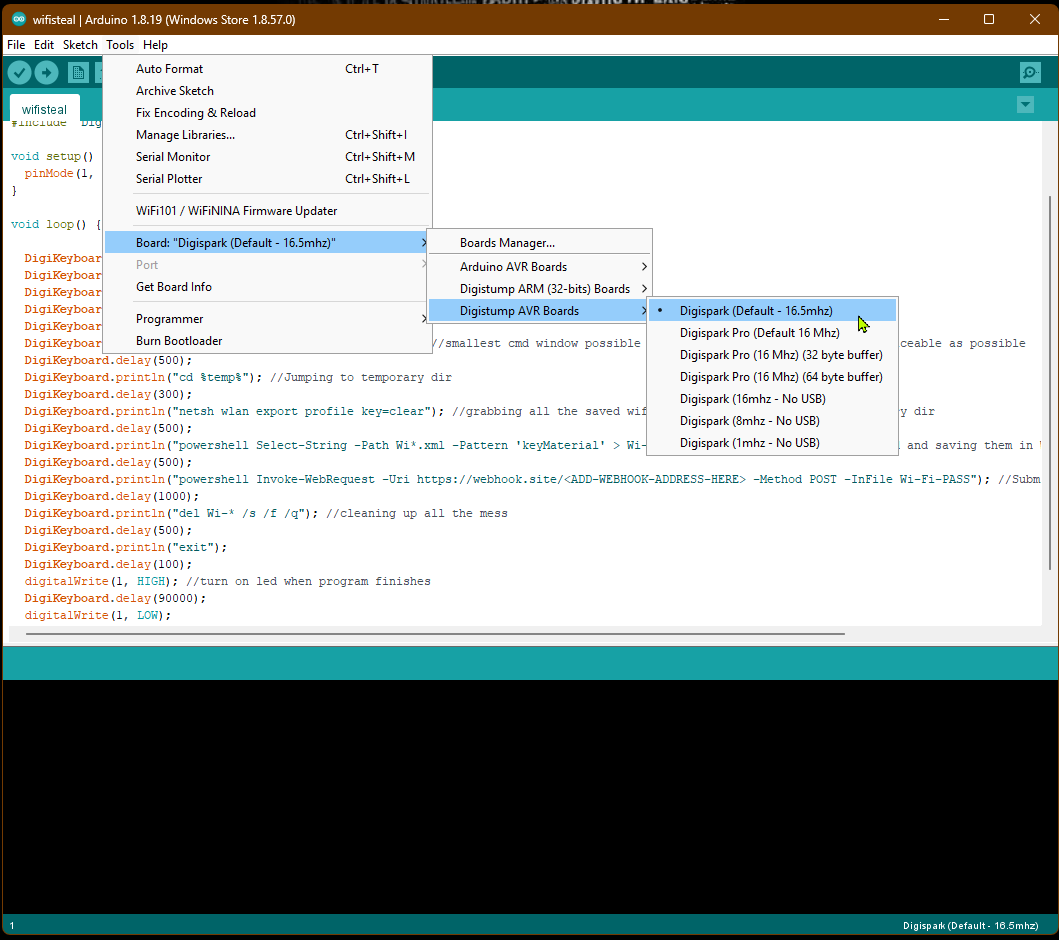Screen dimensions: 1059x940
Task: Click the 'DigiKeyboard.delay(90000);' line
Action: [x=115, y=598]
